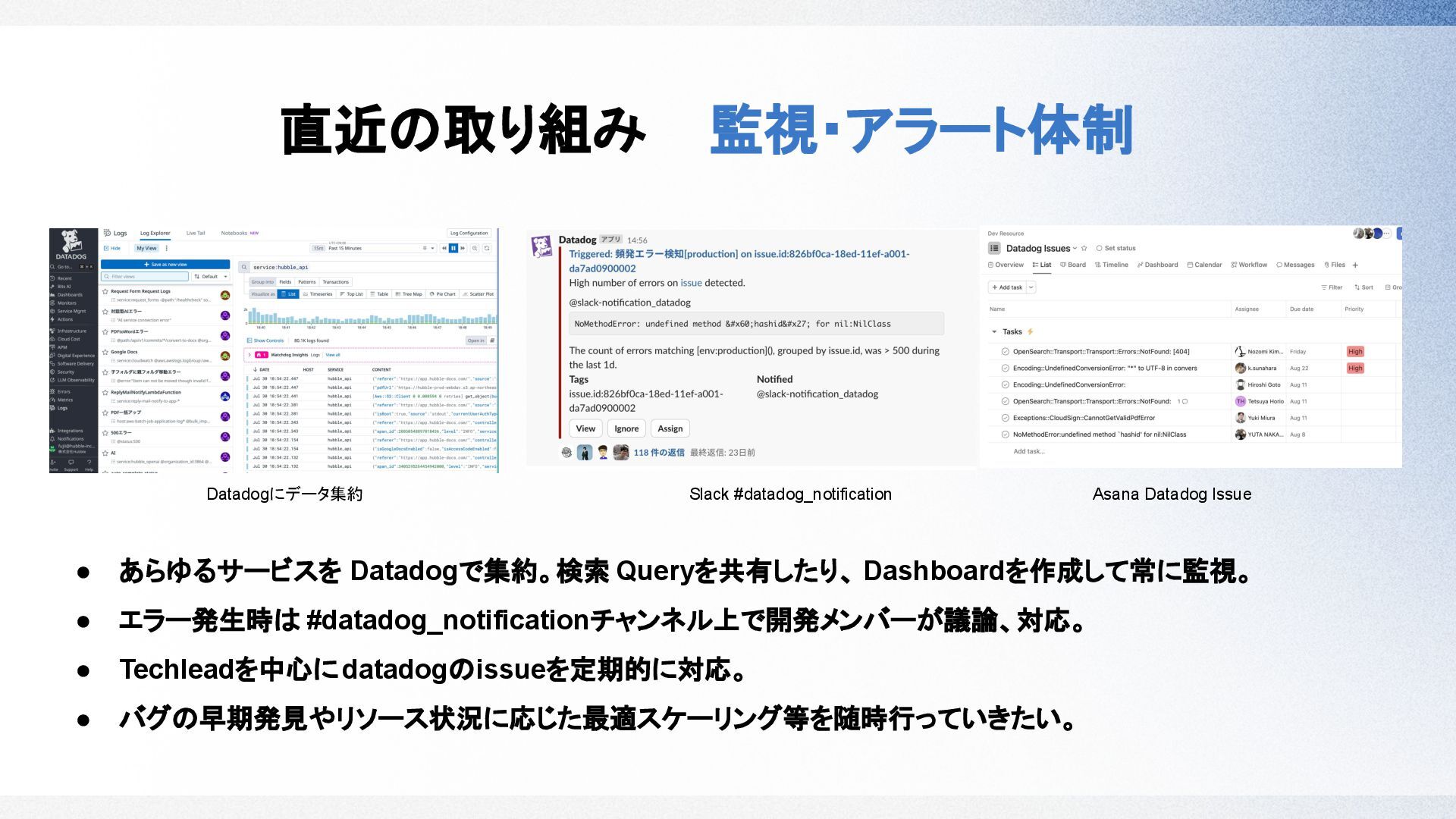Click the search icon beside service:hubble_api
Image resolution: width=1456 pixels, height=819 pixels.
click(x=244, y=267)
